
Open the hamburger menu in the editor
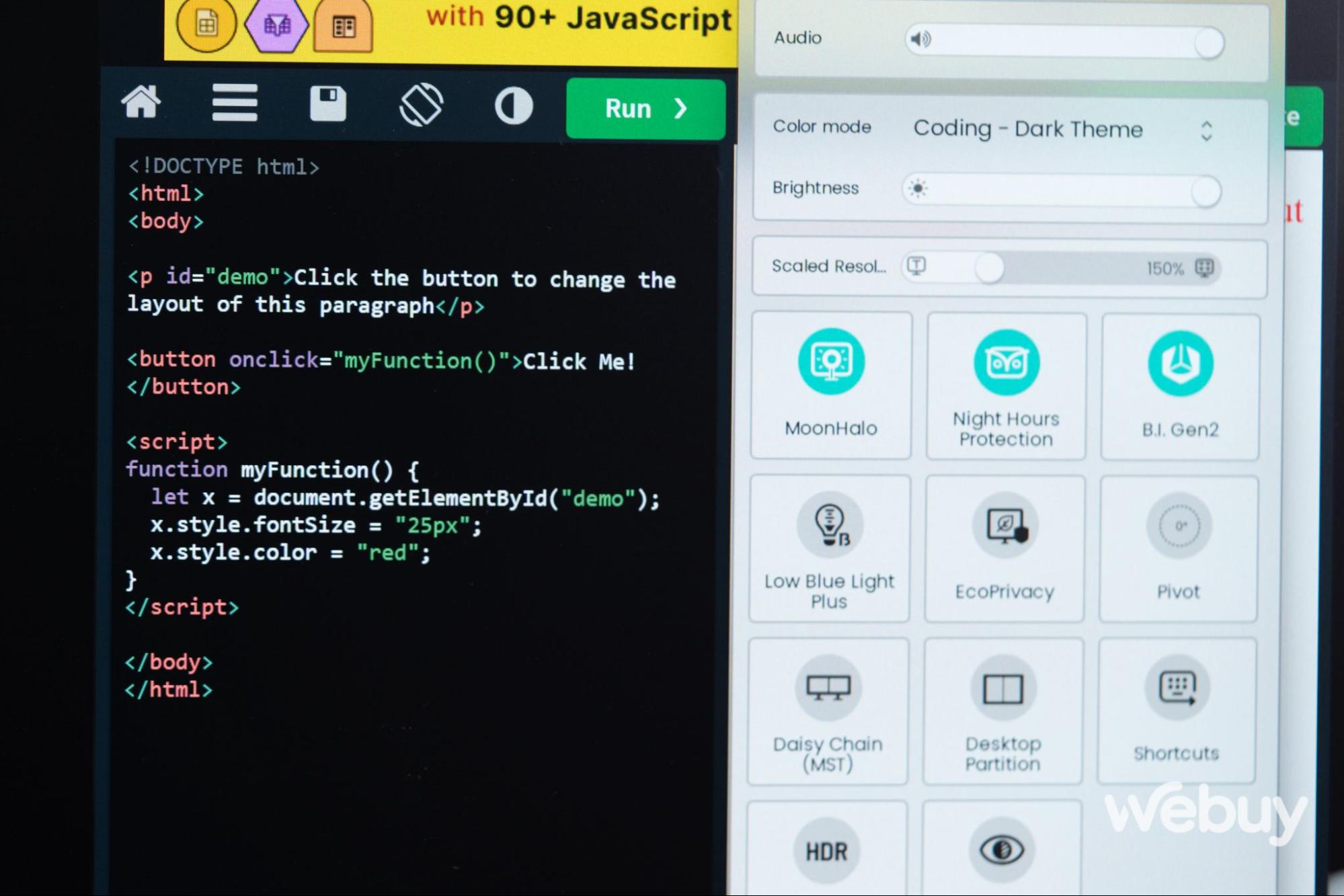coord(235,103)
